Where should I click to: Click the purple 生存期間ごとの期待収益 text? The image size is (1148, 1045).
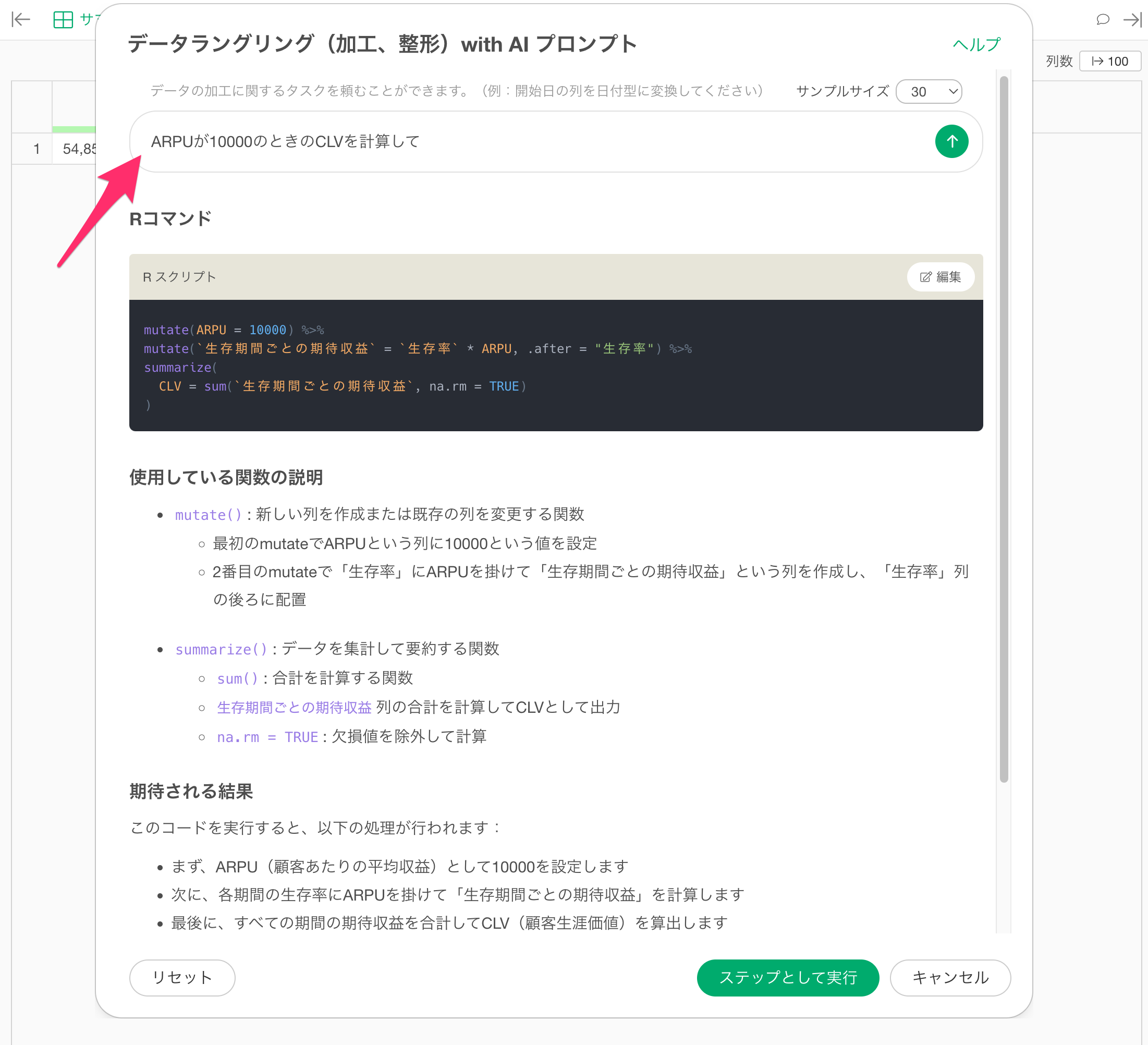(294, 707)
